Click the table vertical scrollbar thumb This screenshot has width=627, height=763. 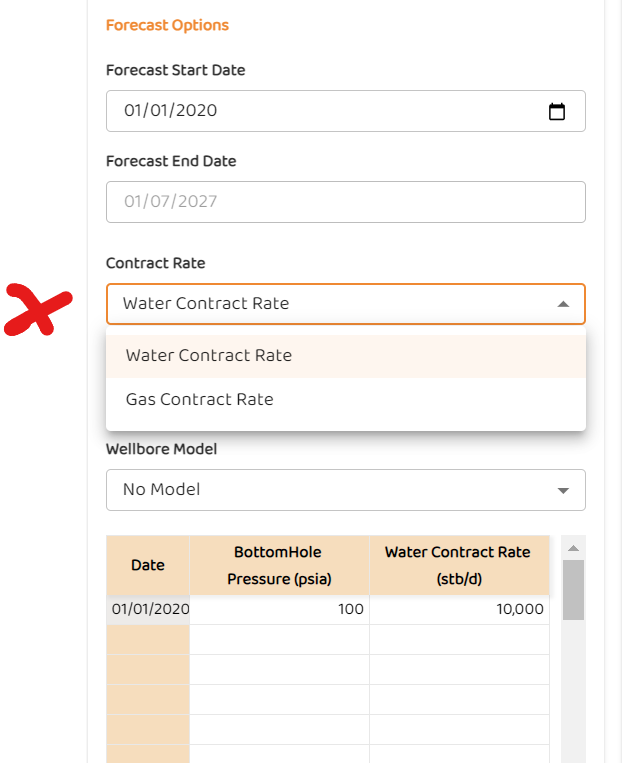[x=573, y=590]
